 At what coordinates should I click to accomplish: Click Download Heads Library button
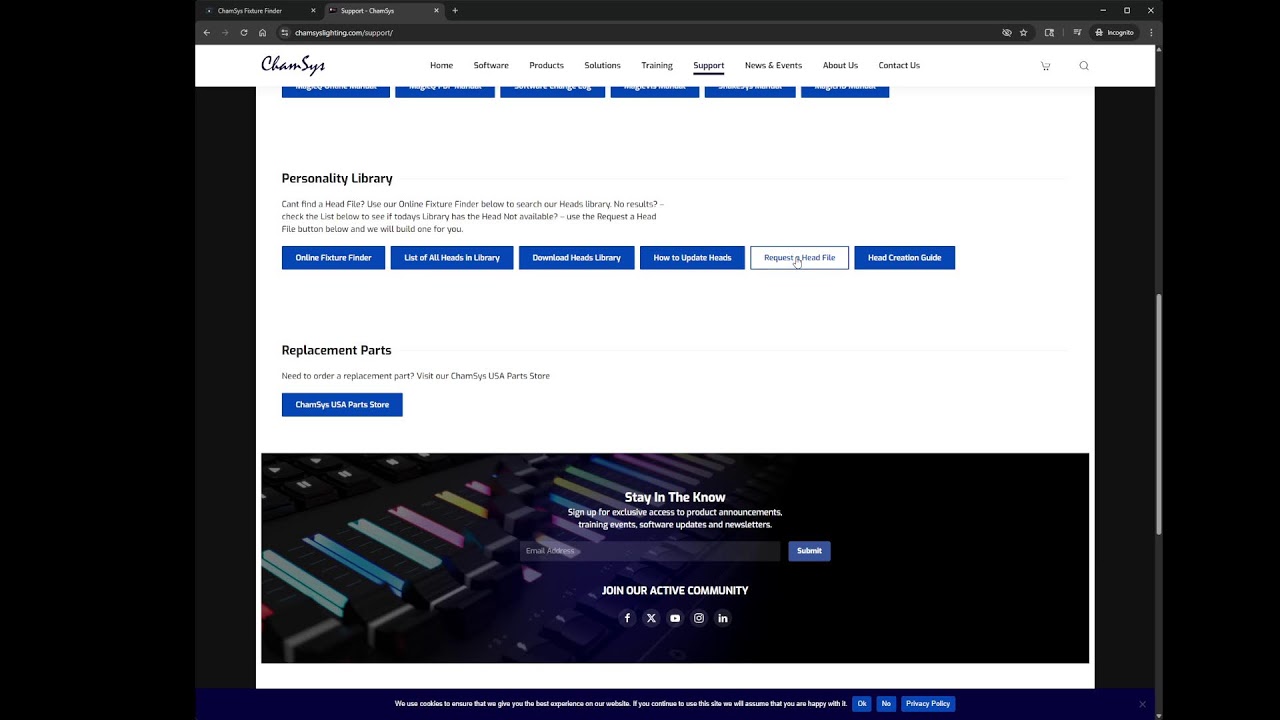pyautogui.click(x=576, y=258)
